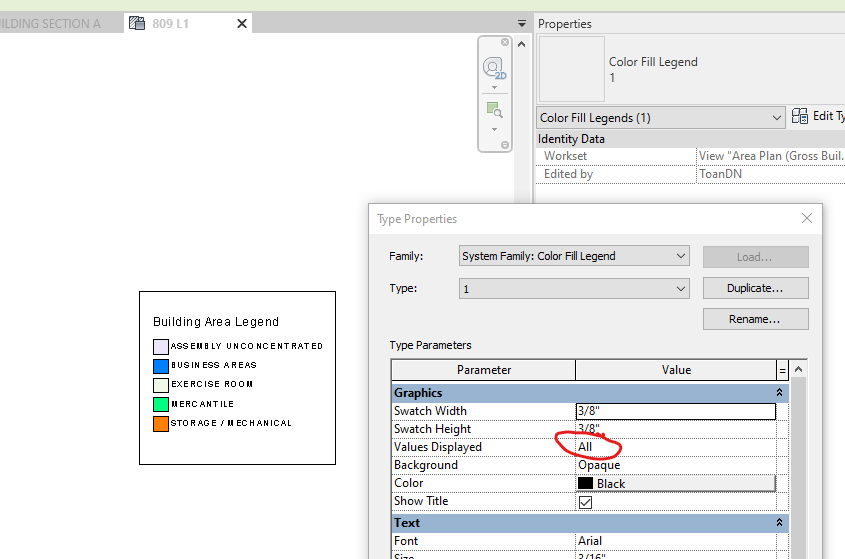Click scroll up arrow beside drawing view
Screen dimensions: 845x559
521,44
